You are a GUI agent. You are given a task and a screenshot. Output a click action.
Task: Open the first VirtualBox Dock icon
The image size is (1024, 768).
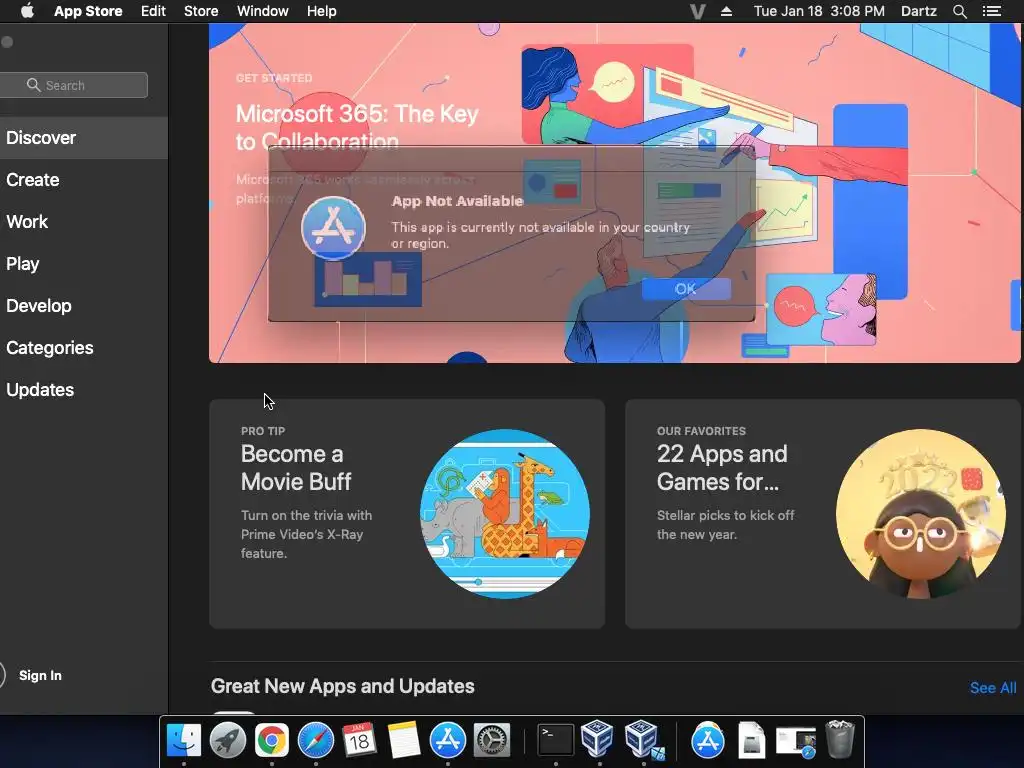pos(598,739)
